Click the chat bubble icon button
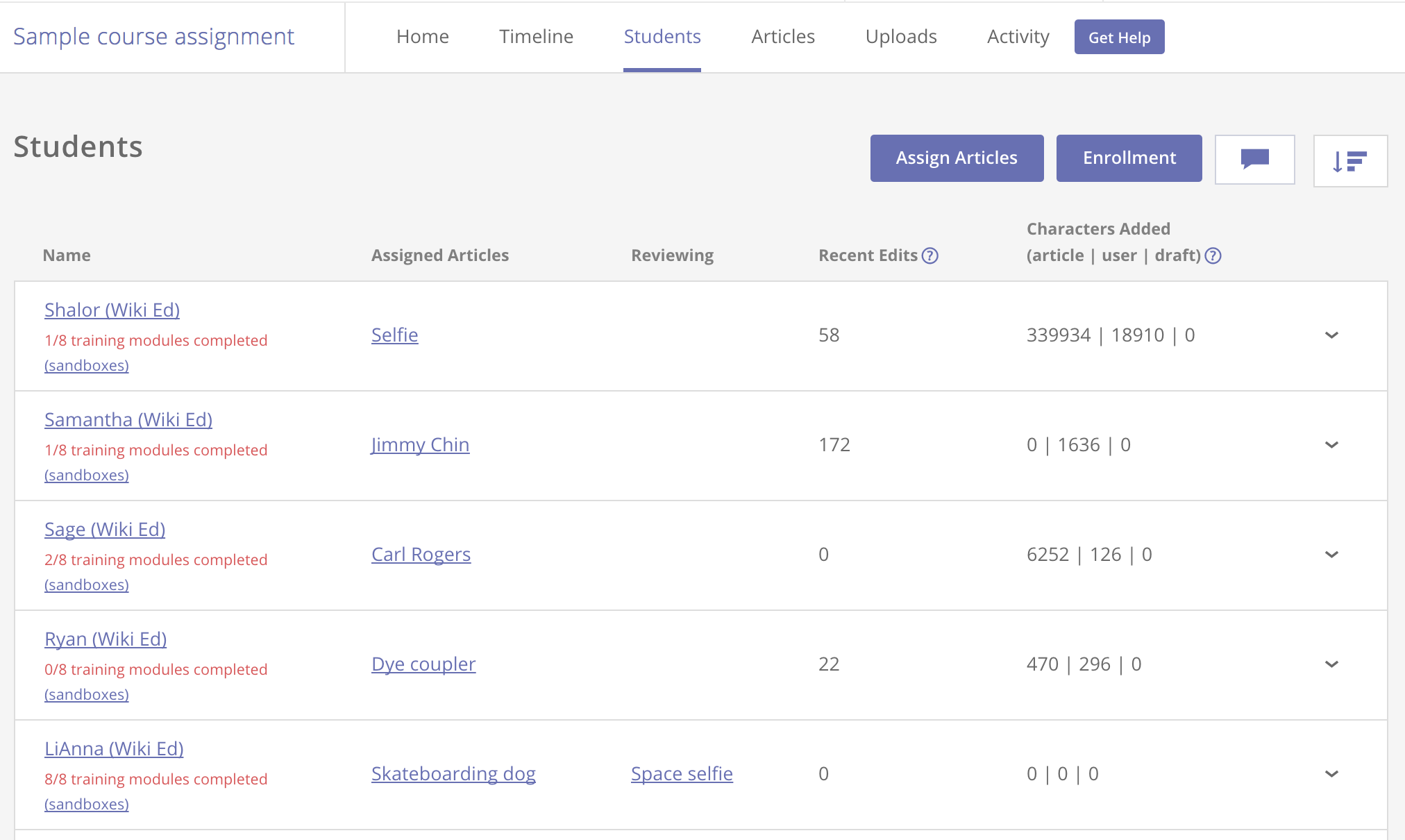This screenshot has height=840, width=1405. 1254,159
